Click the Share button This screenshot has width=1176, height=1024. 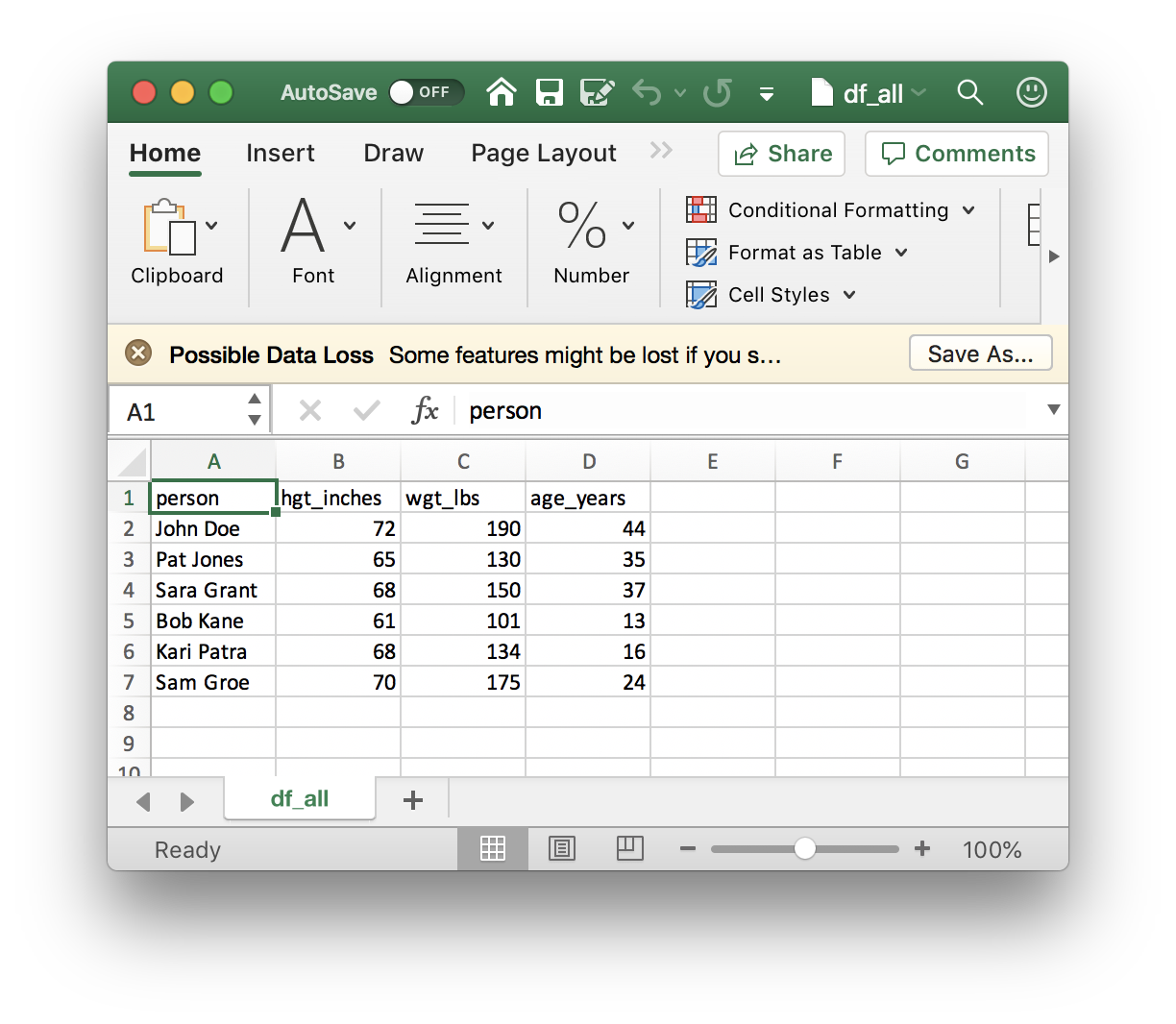click(x=781, y=154)
